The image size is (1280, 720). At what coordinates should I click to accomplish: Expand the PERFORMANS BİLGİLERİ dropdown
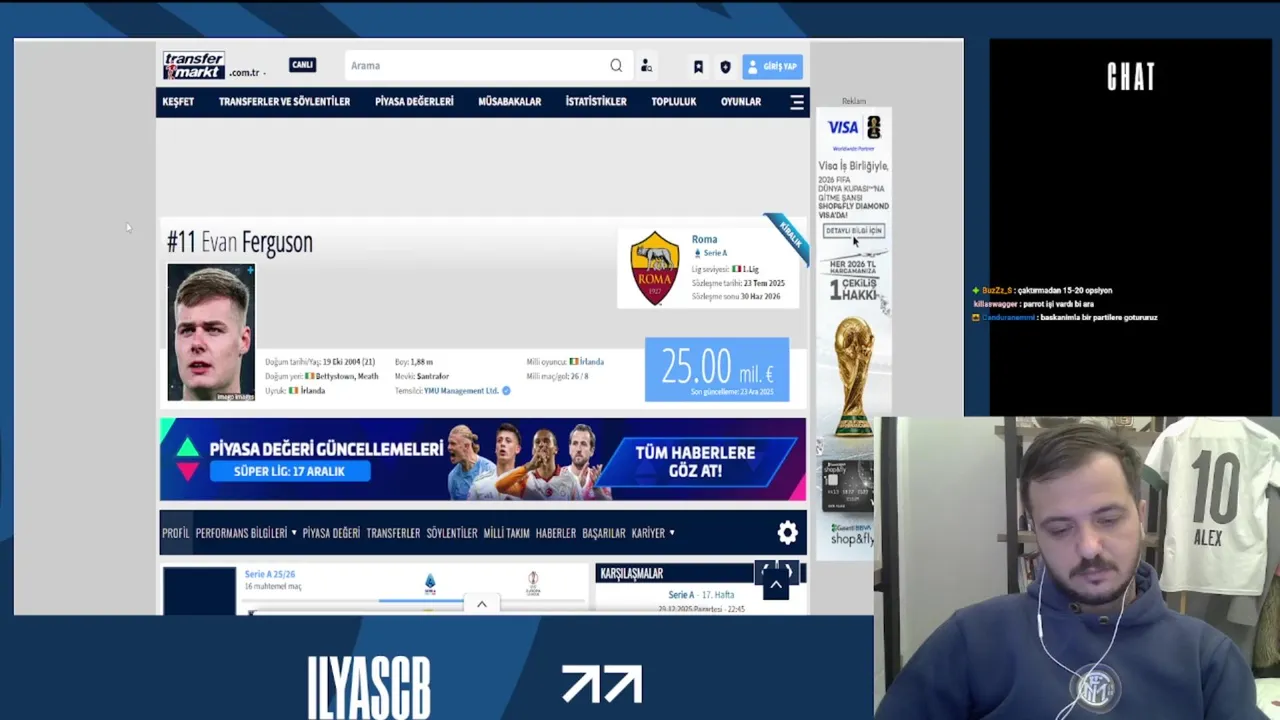coord(246,533)
